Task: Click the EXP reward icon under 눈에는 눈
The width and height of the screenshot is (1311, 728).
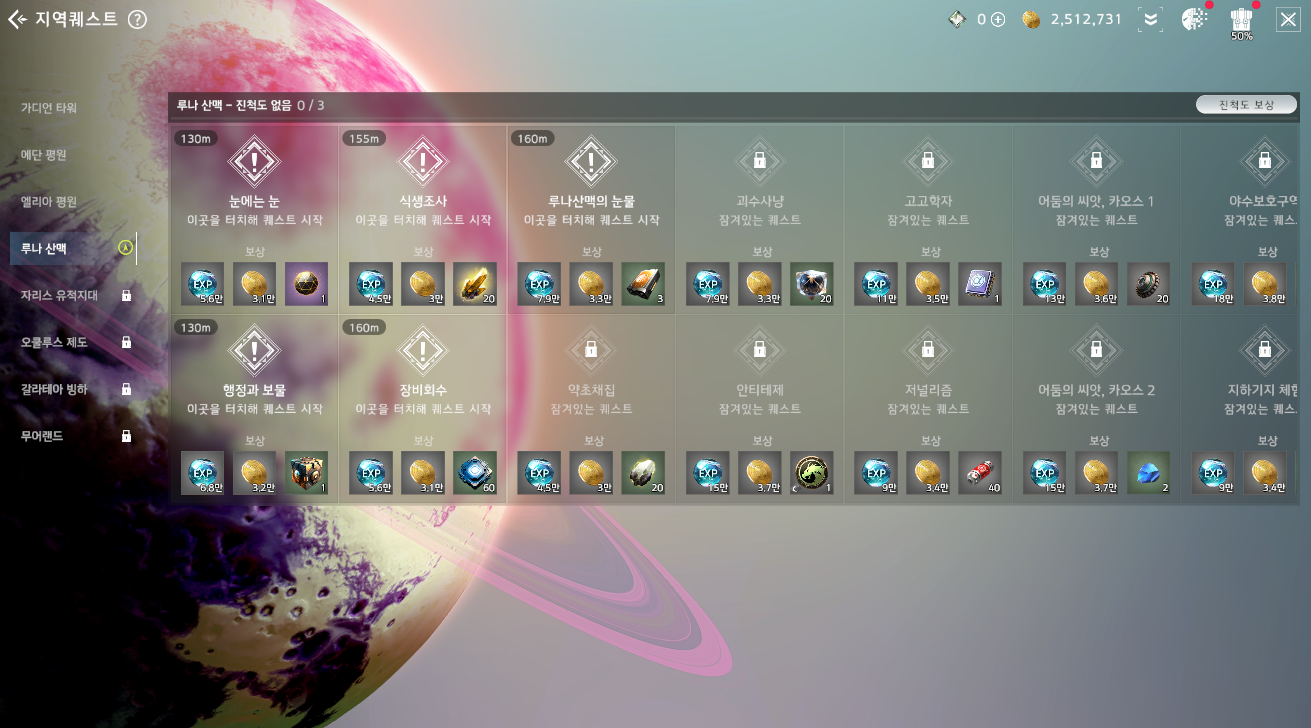Action: point(203,284)
